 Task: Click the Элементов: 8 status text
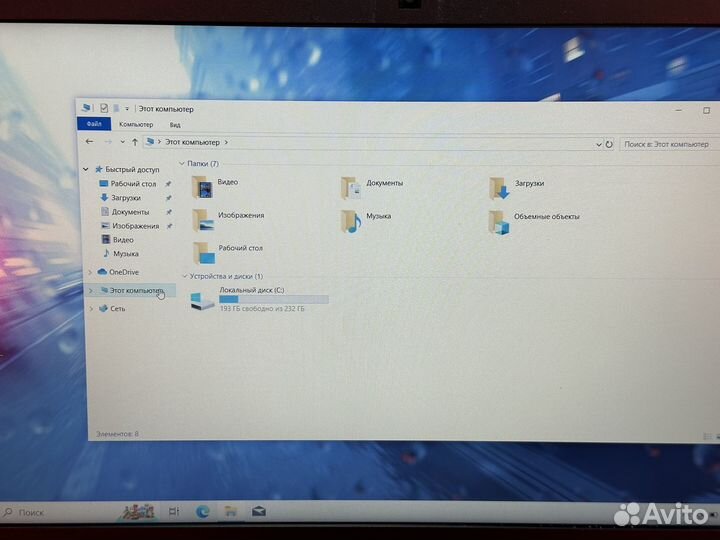tap(117, 433)
